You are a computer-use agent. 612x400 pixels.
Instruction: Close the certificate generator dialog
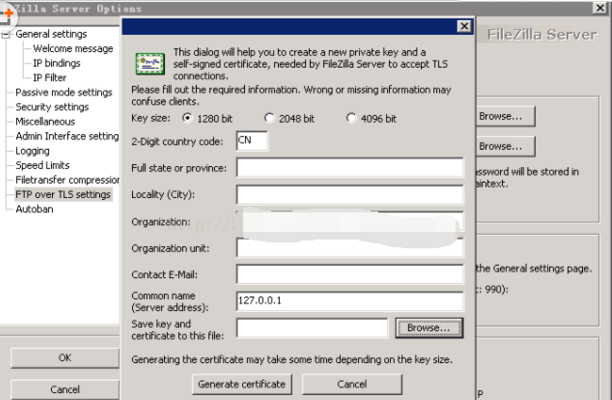(x=464, y=26)
